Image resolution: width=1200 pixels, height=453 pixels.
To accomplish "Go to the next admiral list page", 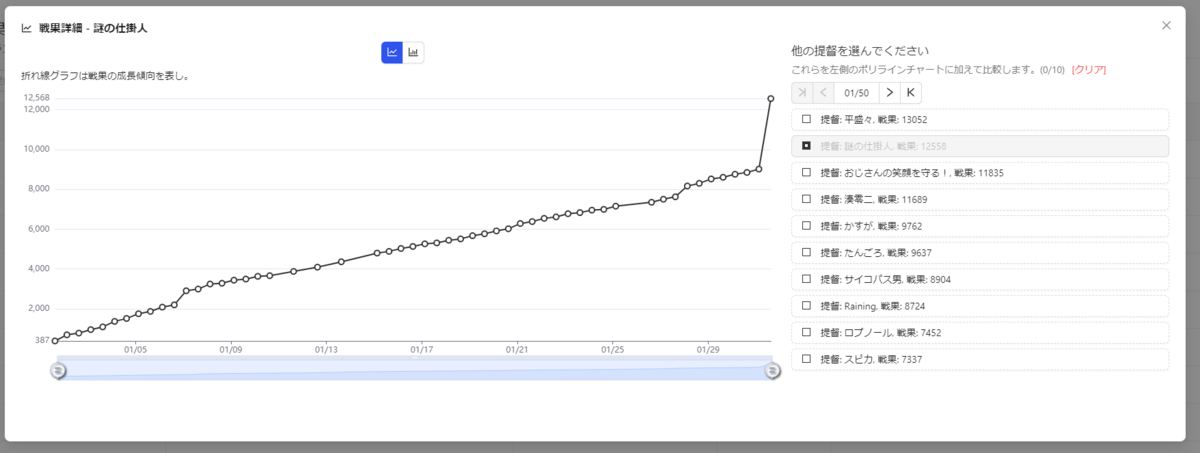I will [x=889, y=93].
